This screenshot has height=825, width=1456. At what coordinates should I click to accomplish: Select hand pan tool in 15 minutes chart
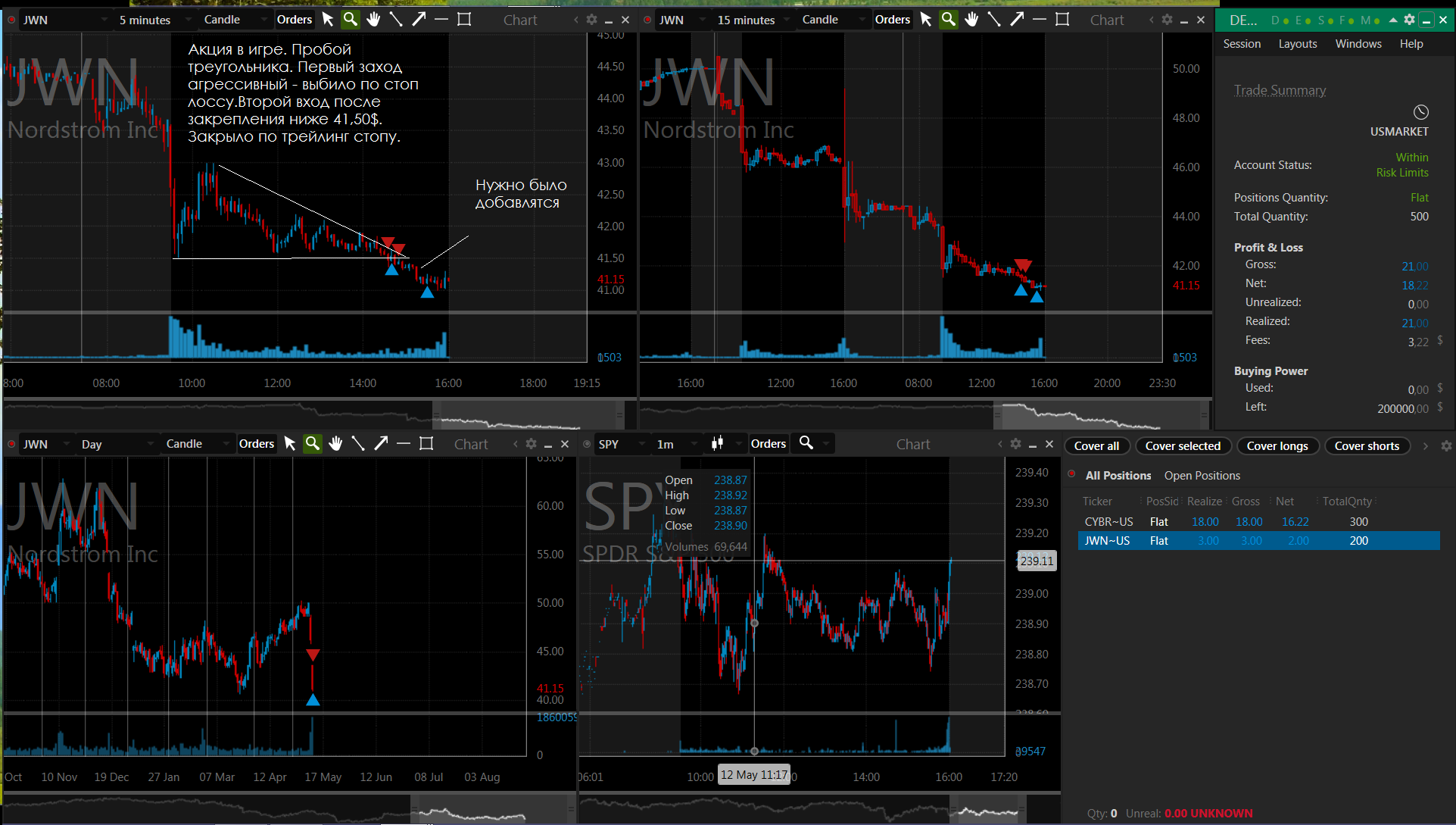[x=971, y=20]
